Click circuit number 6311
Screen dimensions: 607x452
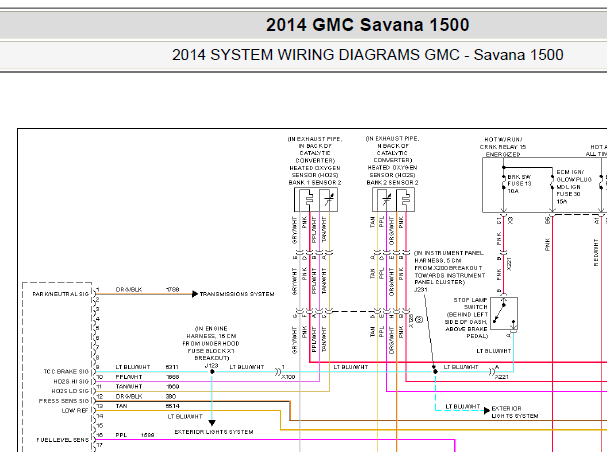pyautogui.click(x=172, y=367)
